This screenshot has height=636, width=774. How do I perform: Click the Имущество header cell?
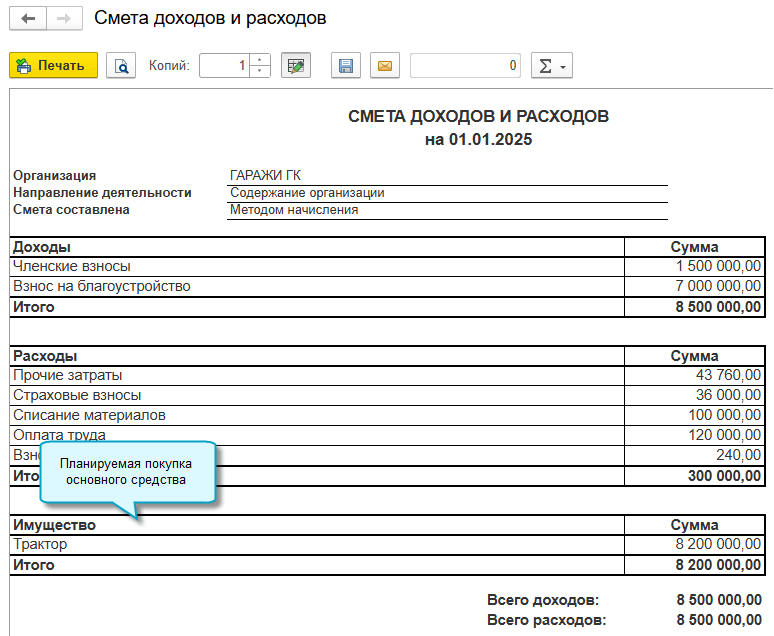tap(317, 525)
